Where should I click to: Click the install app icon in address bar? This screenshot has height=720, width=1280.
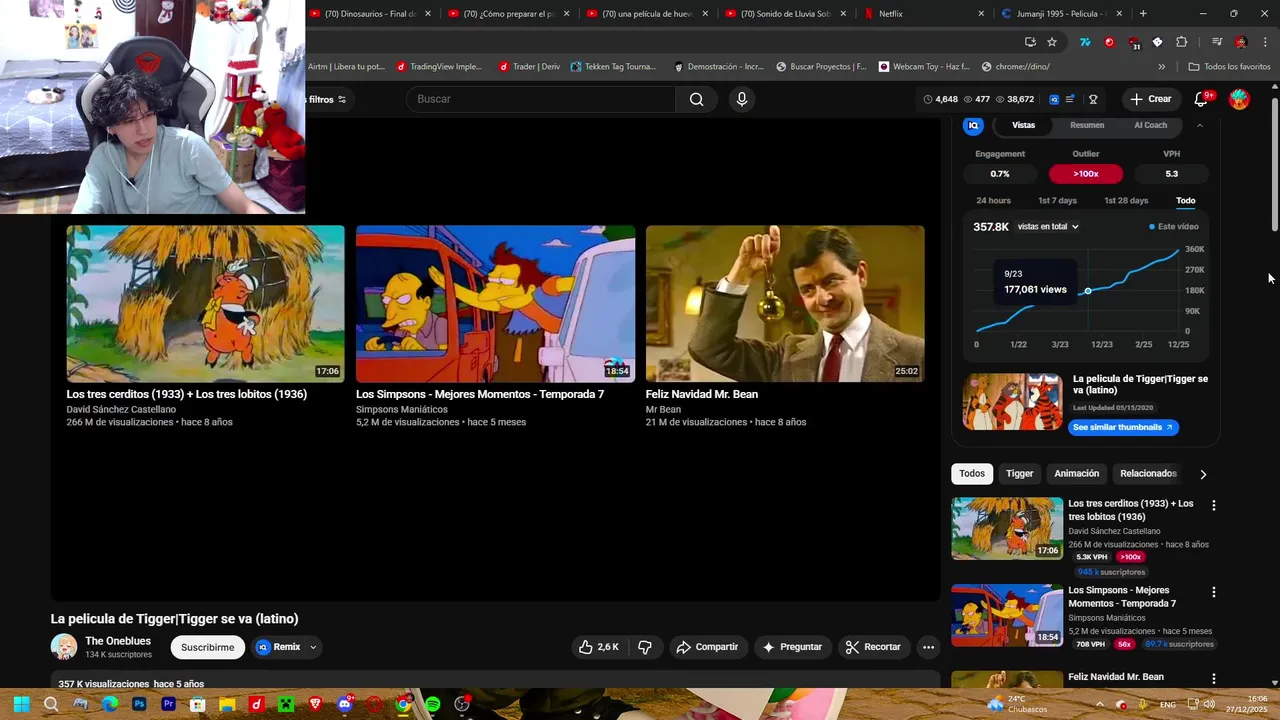click(1030, 42)
